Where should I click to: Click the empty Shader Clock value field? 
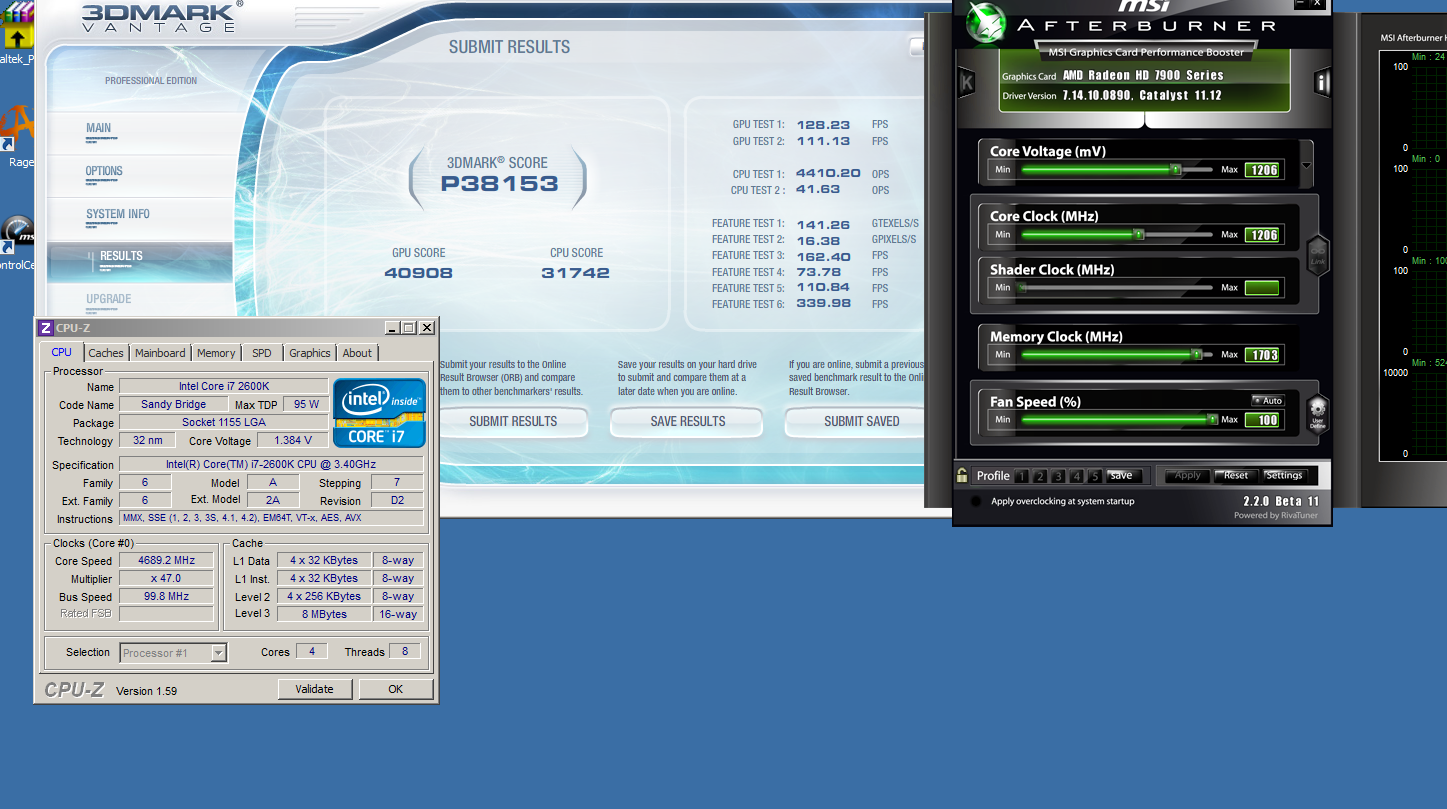pos(1262,288)
